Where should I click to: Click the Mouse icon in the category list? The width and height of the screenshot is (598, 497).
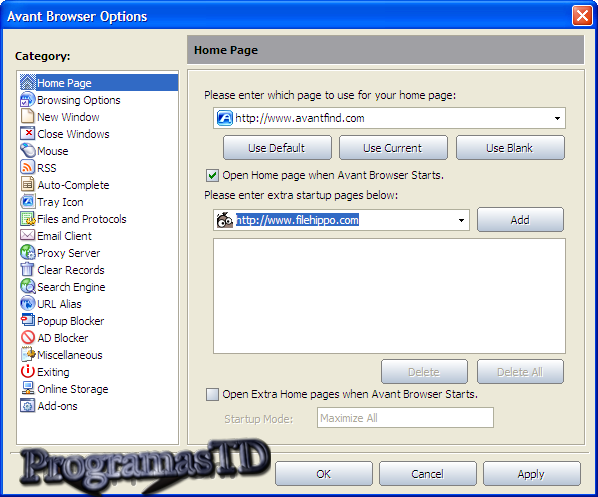27,151
